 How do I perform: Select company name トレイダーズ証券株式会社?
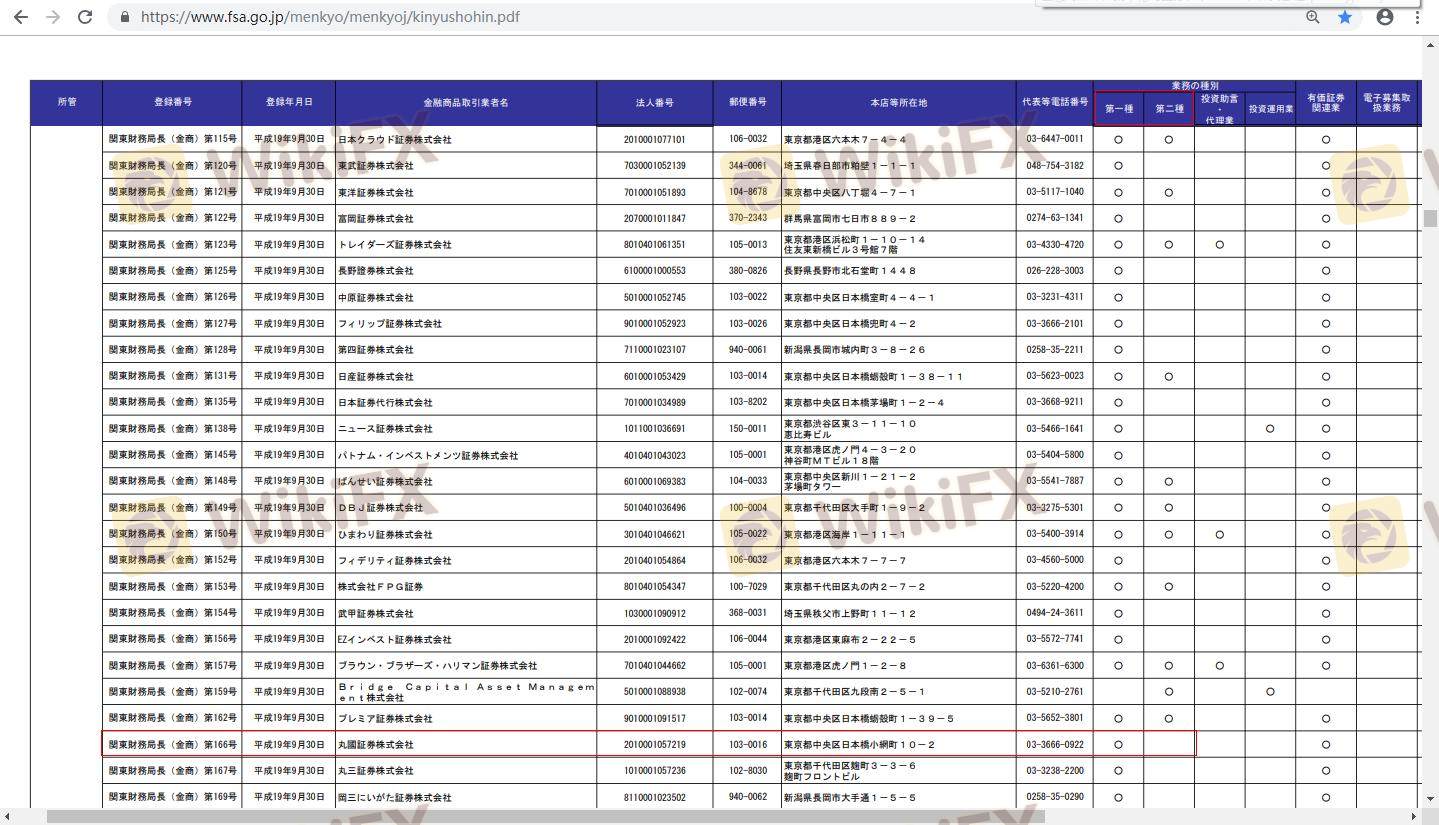(395, 245)
